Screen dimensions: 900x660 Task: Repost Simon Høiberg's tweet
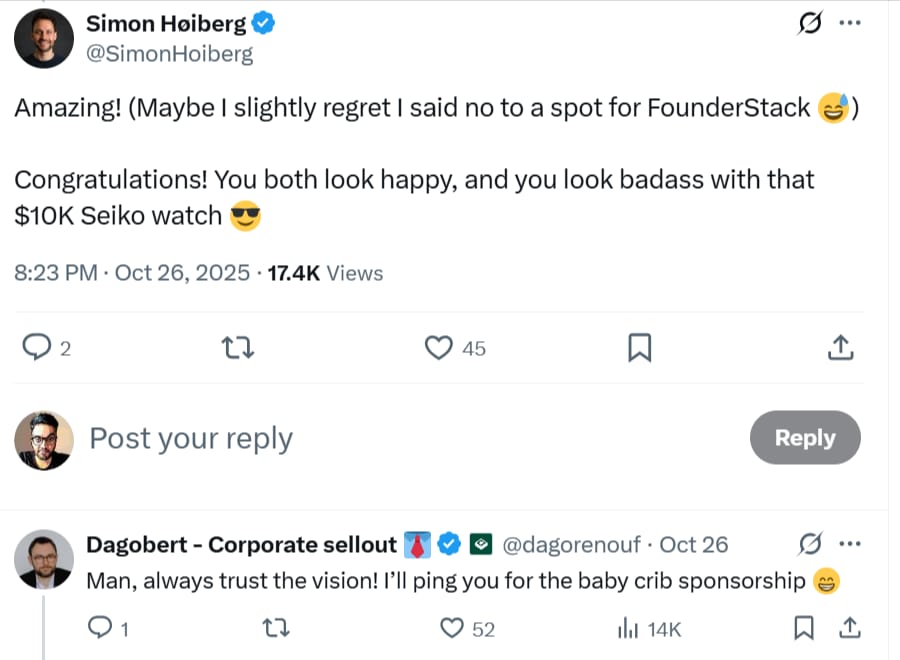point(237,347)
